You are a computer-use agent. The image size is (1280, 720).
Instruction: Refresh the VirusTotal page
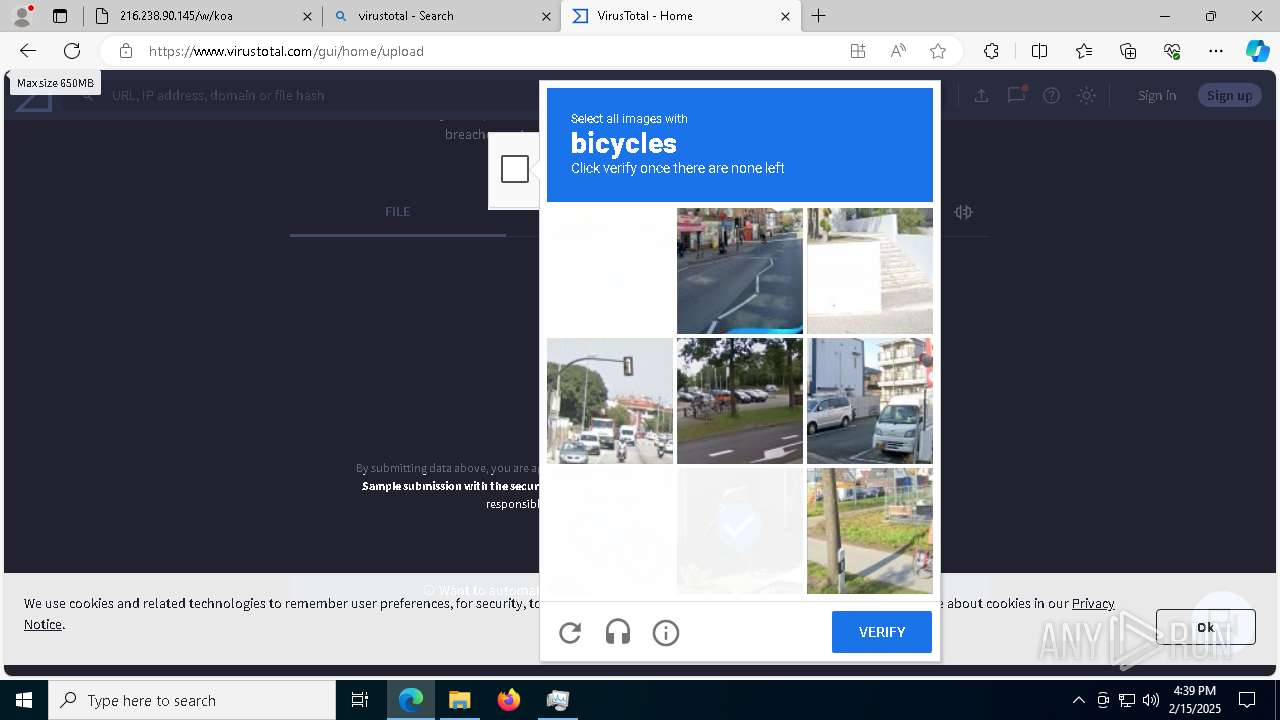[72, 51]
